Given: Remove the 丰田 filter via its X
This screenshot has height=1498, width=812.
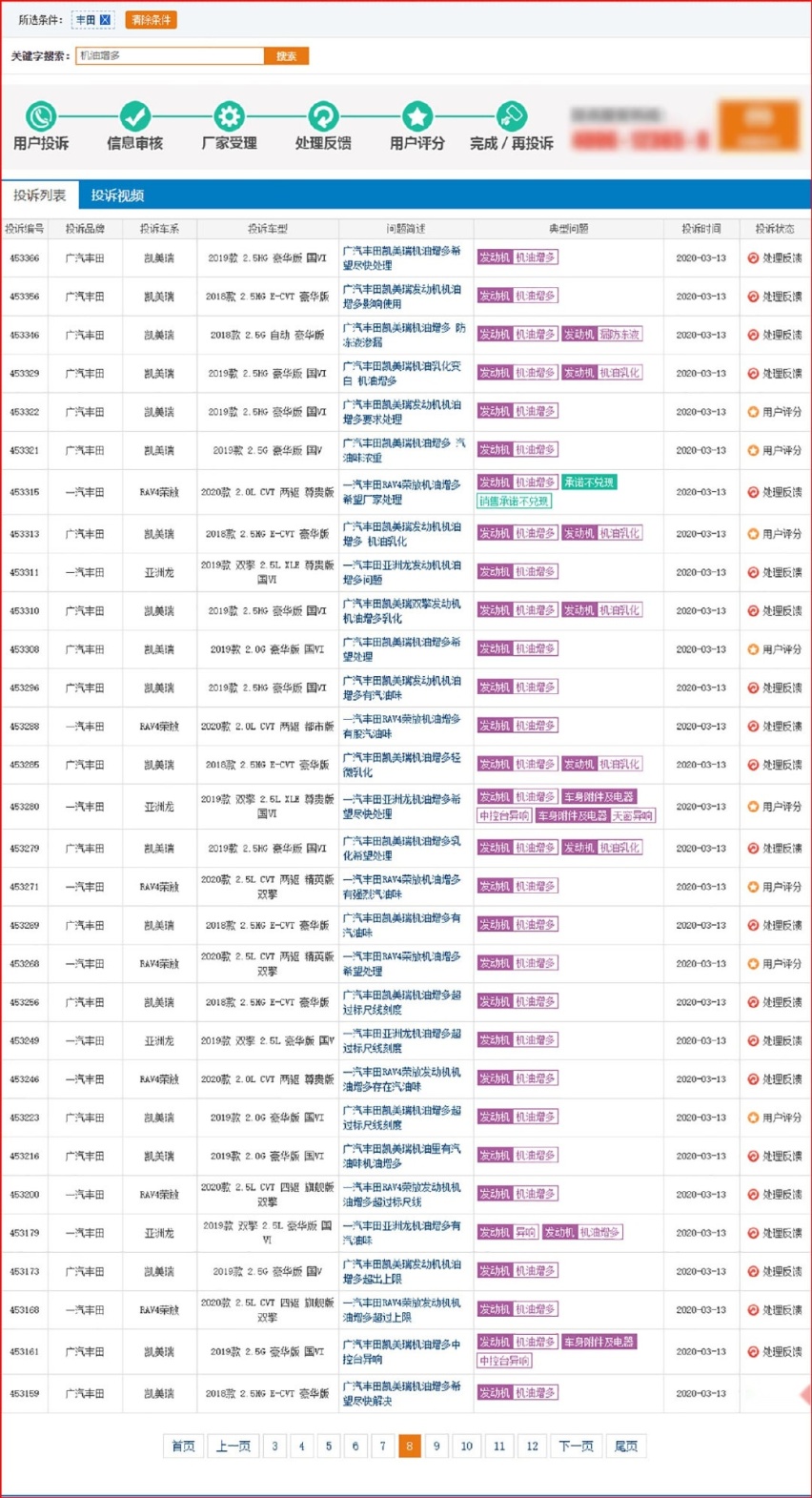Looking at the screenshot, I should [105, 19].
